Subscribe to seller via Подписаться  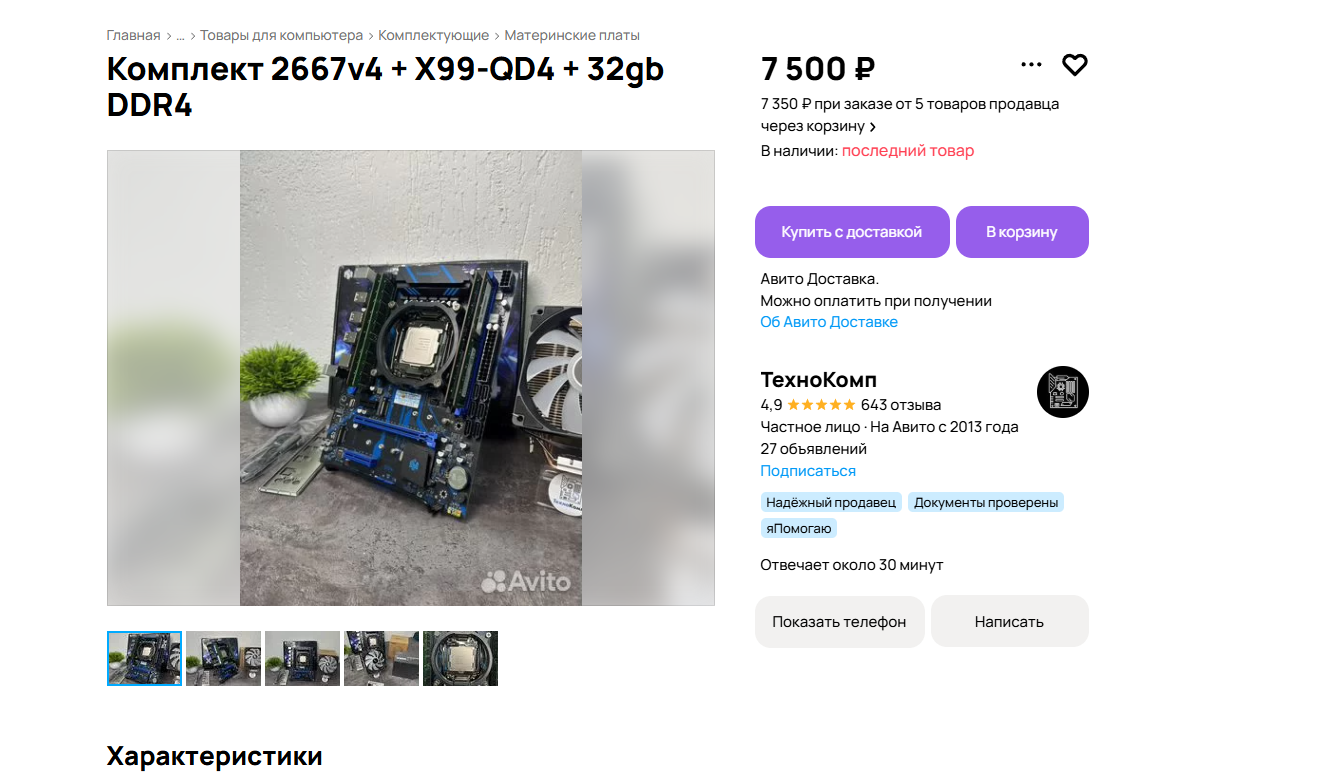808,471
